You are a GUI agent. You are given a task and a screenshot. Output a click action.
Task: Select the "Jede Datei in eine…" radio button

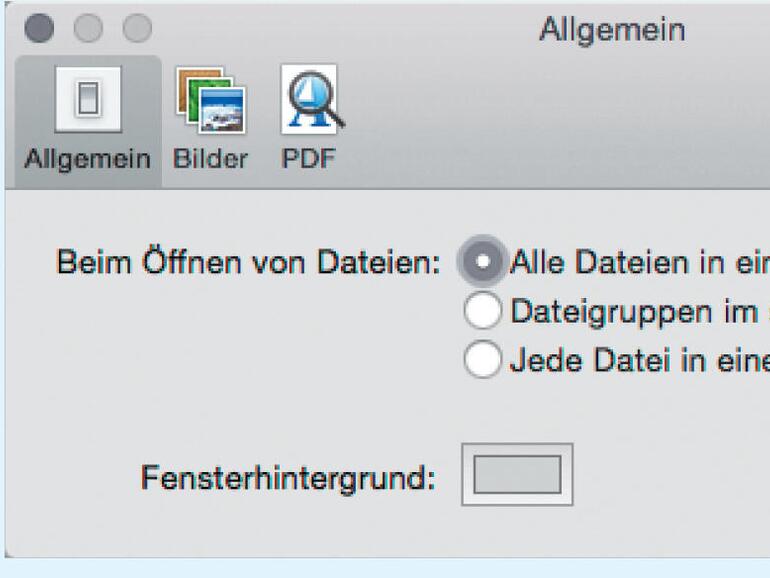pyautogui.click(x=482, y=360)
